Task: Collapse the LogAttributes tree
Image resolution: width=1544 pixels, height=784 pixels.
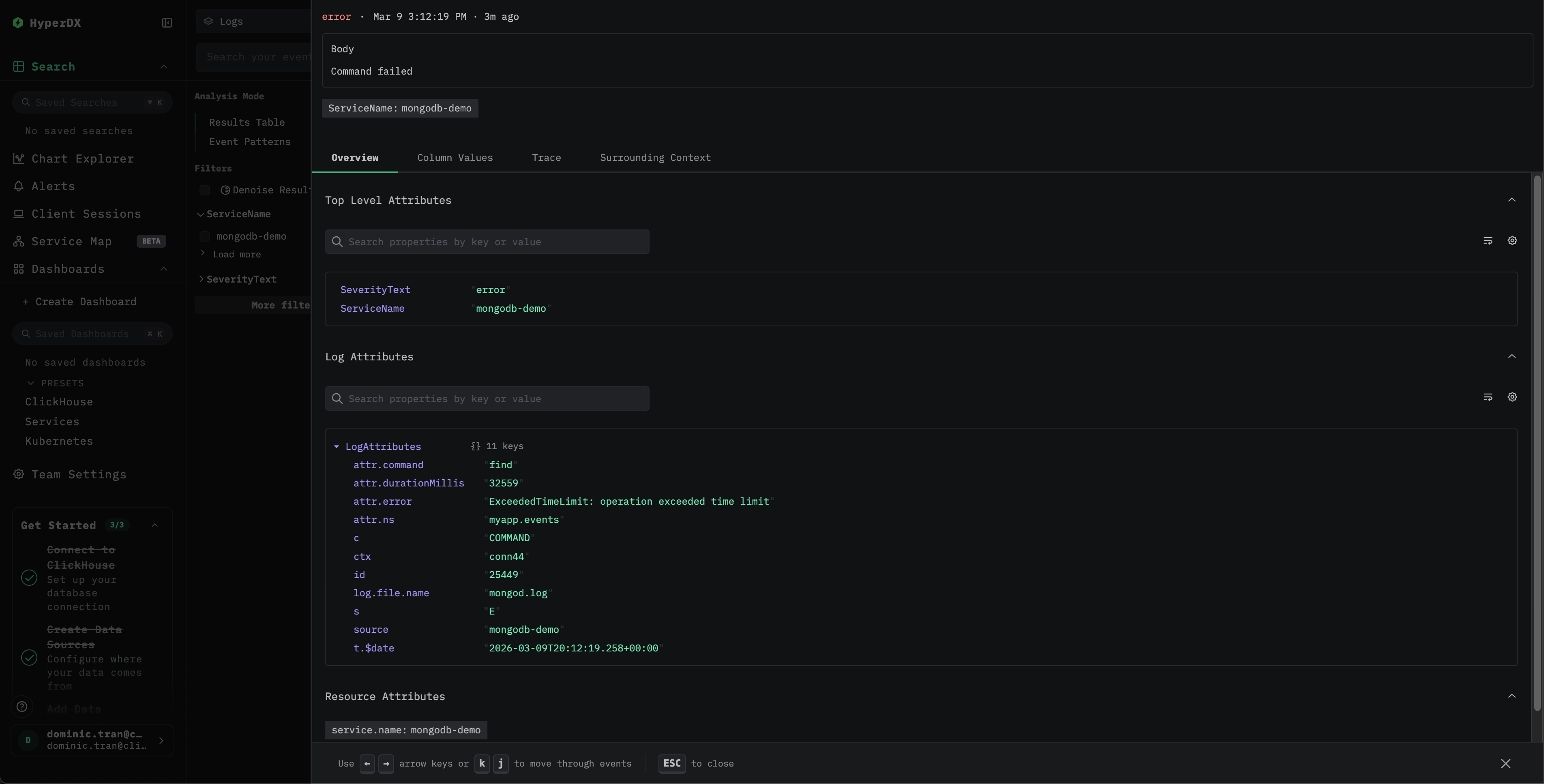Action: tap(337, 447)
